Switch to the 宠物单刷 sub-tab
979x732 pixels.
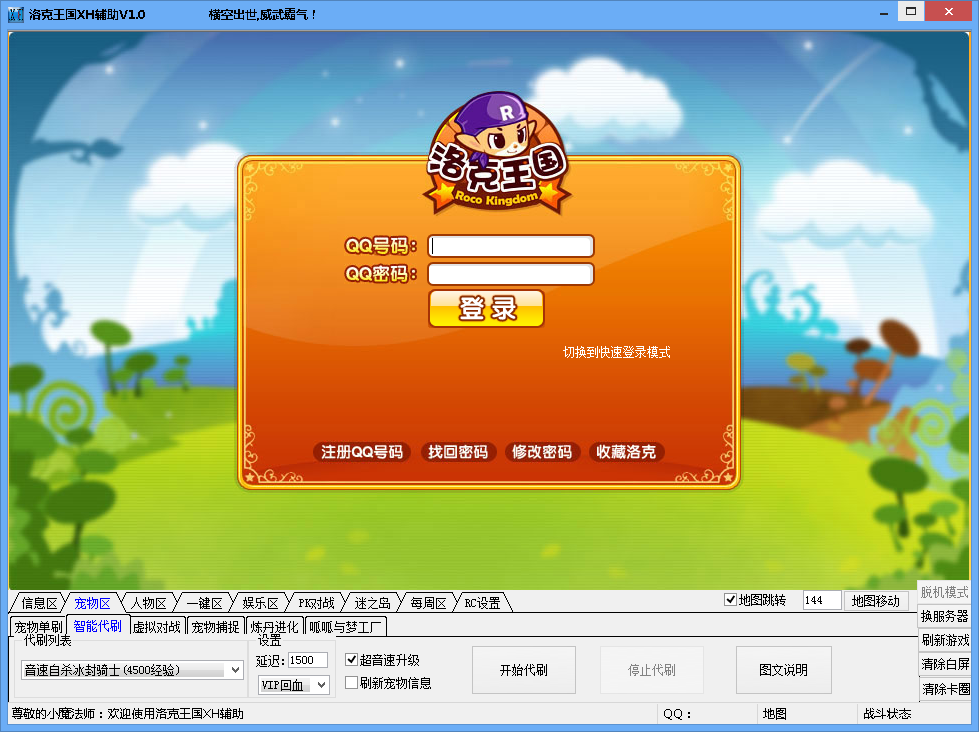coord(38,626)
